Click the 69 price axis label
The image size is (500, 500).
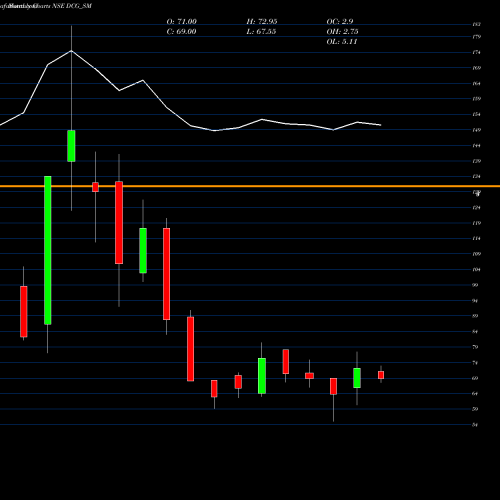(x=476, y=378)
